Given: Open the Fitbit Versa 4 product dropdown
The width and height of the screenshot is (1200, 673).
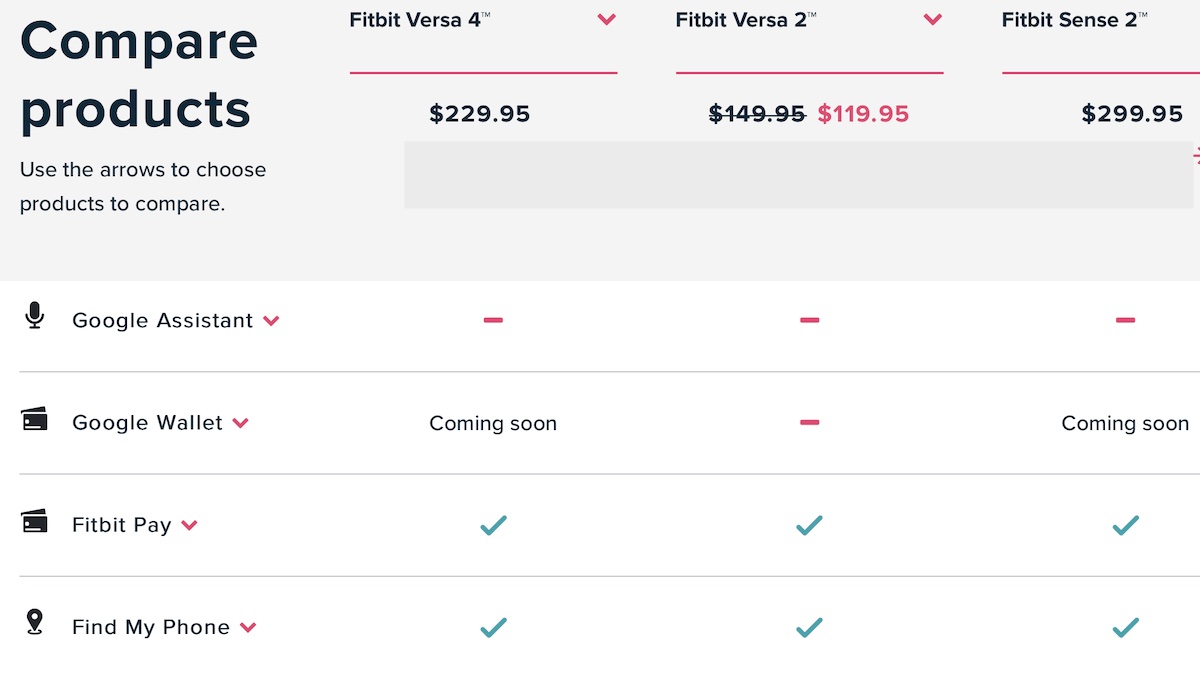Looking at the screenshot, I should coord(606,20).
